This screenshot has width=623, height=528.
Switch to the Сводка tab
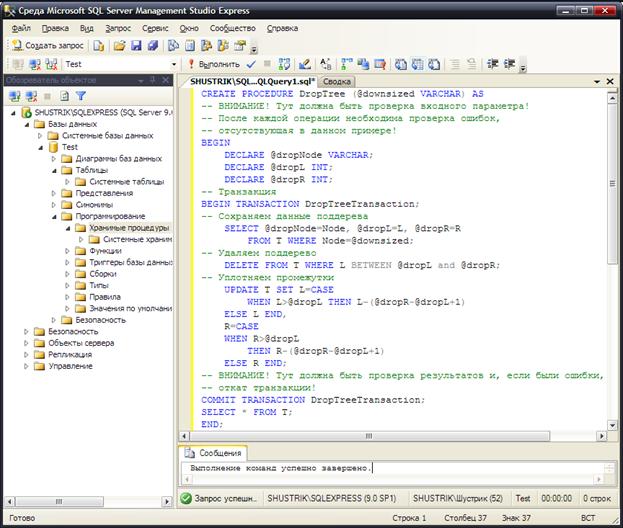pyautogui.click(x=337, y=81)
